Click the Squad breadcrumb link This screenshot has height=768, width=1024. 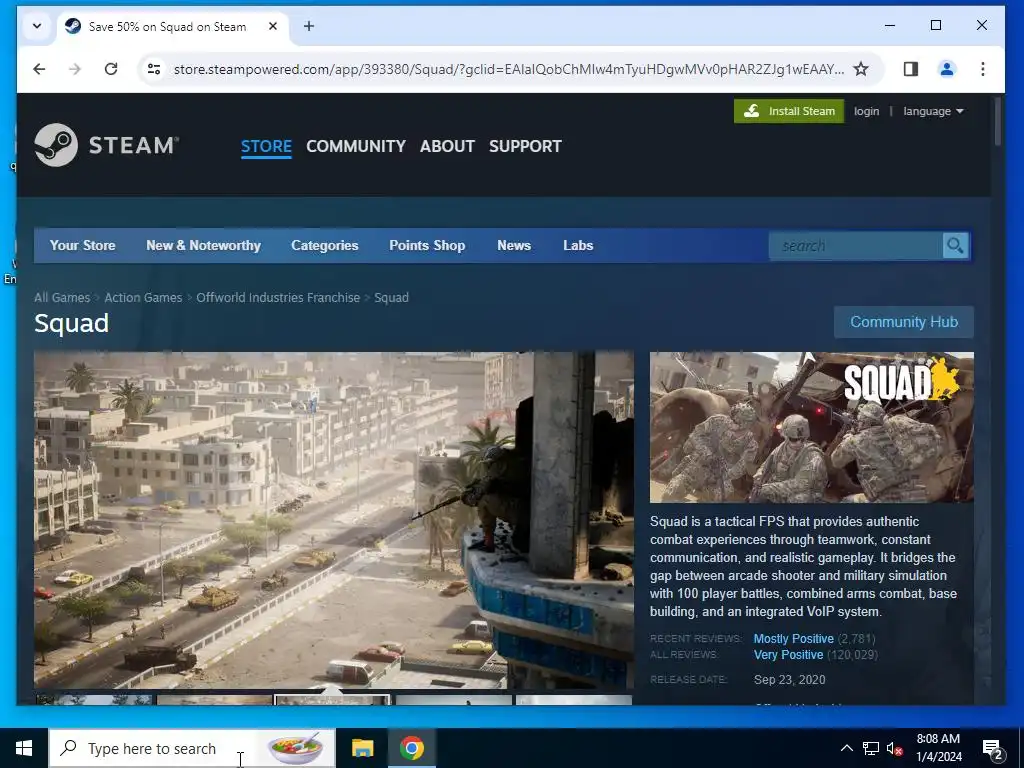tap(391, 297)
